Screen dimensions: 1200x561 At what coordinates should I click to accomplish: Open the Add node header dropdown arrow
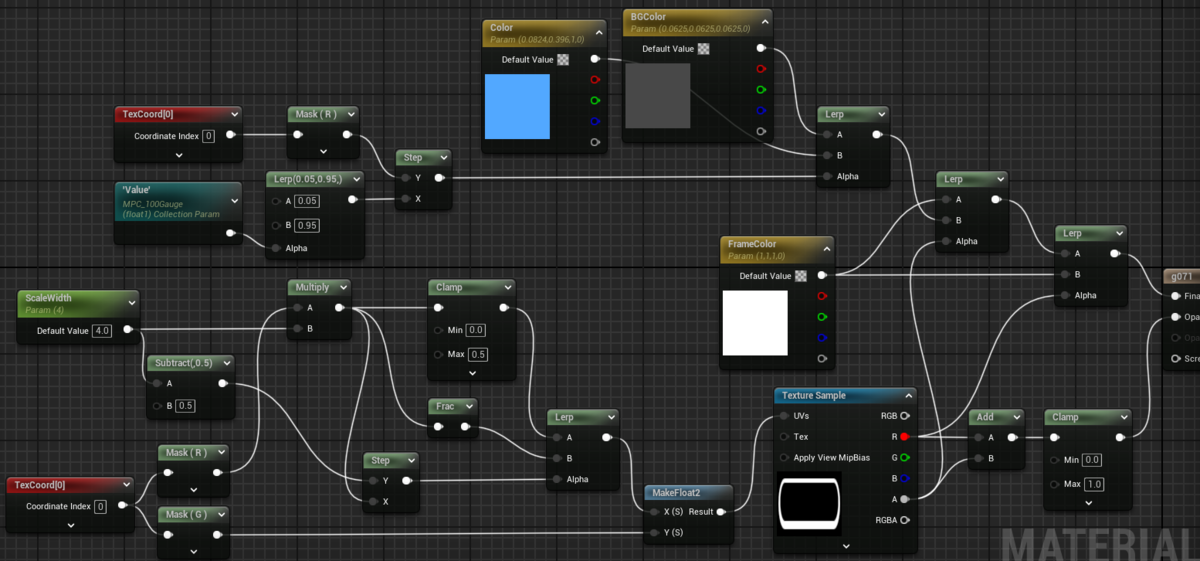coord(1016,416)
